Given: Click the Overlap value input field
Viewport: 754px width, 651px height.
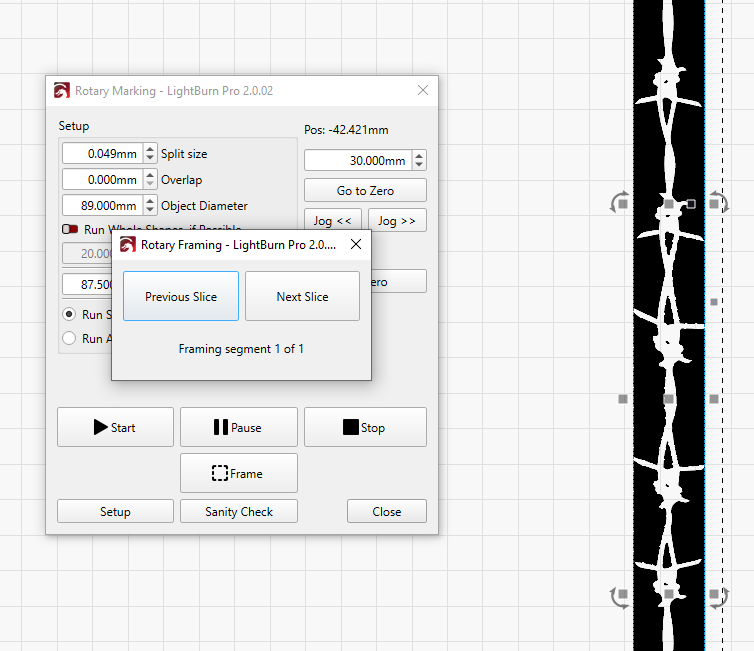Looking at the screenshot, I should (x=101, y=180).
